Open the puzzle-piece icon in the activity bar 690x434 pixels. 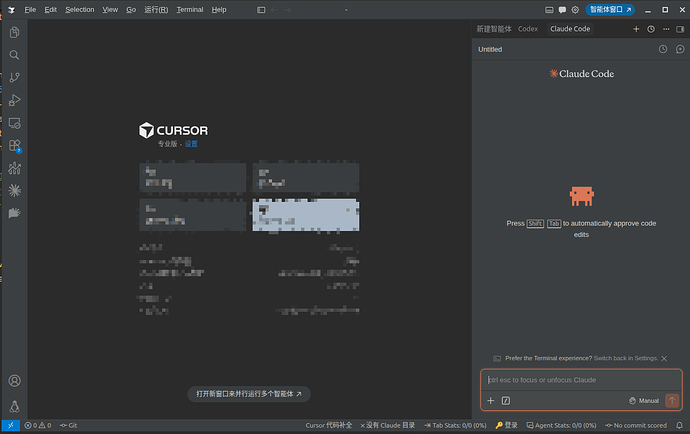(15, 213)
